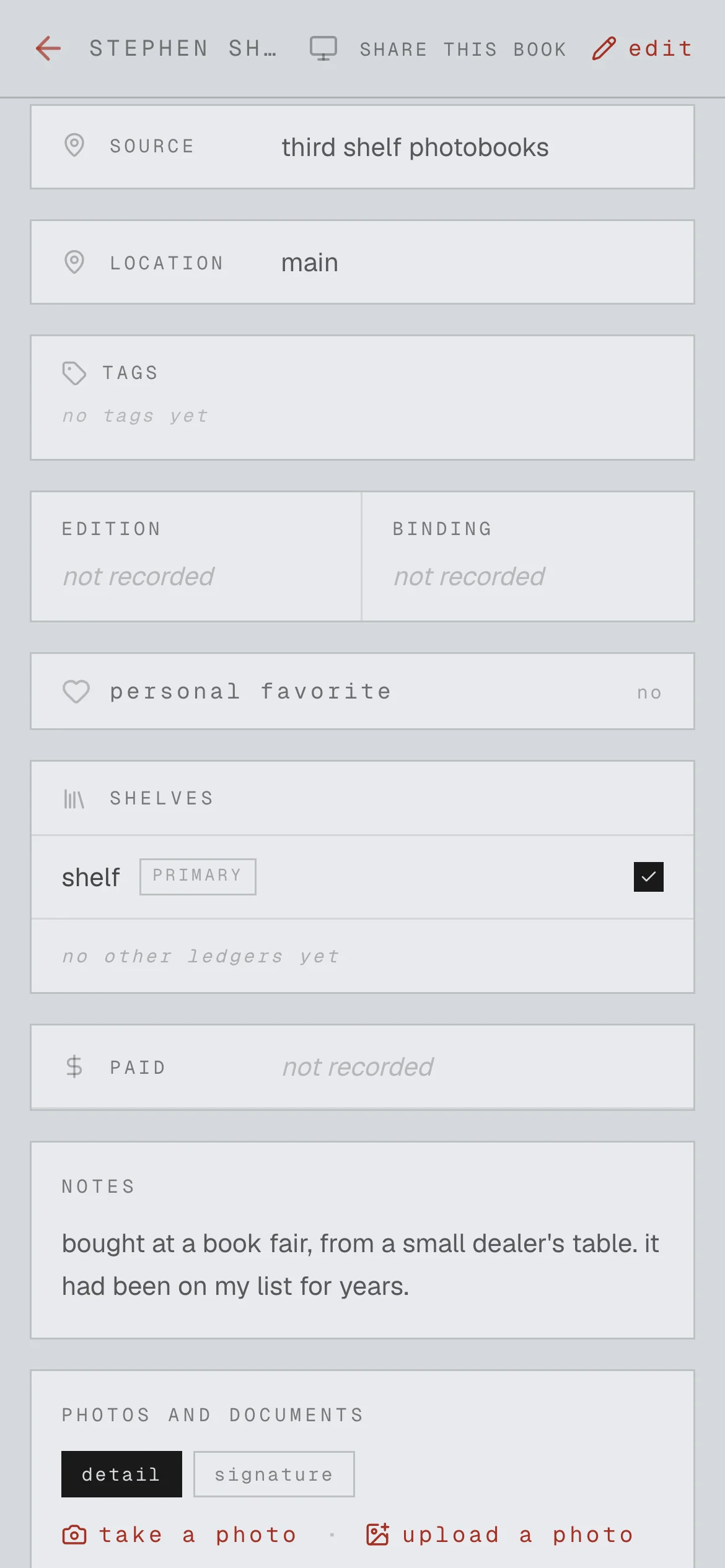Toggle personal favorite 'no' value
This screenshot has height=1568, width=725.
click(x=649, y=692)
